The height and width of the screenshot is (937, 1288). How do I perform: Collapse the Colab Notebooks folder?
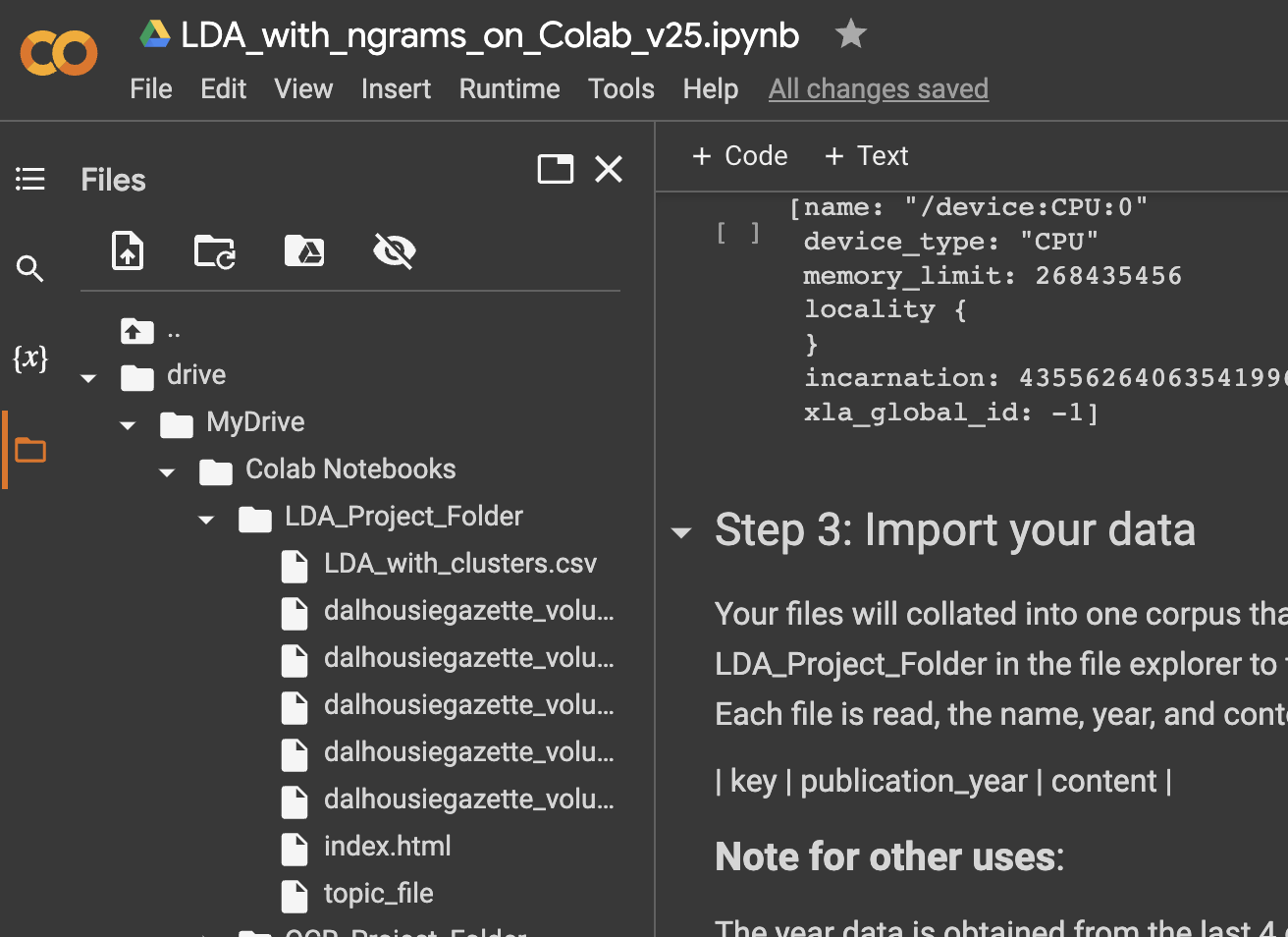pyautogui.click(x=167, y=471)
